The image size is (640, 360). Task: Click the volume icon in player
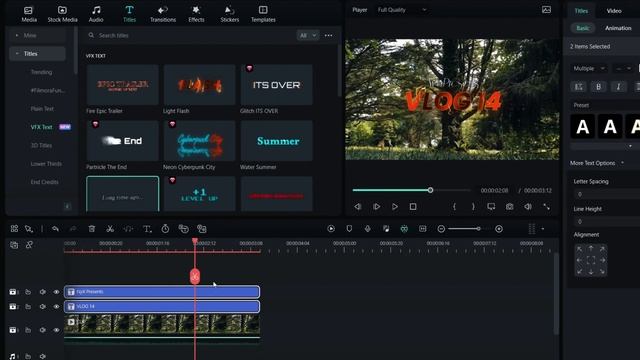[528, 207]
